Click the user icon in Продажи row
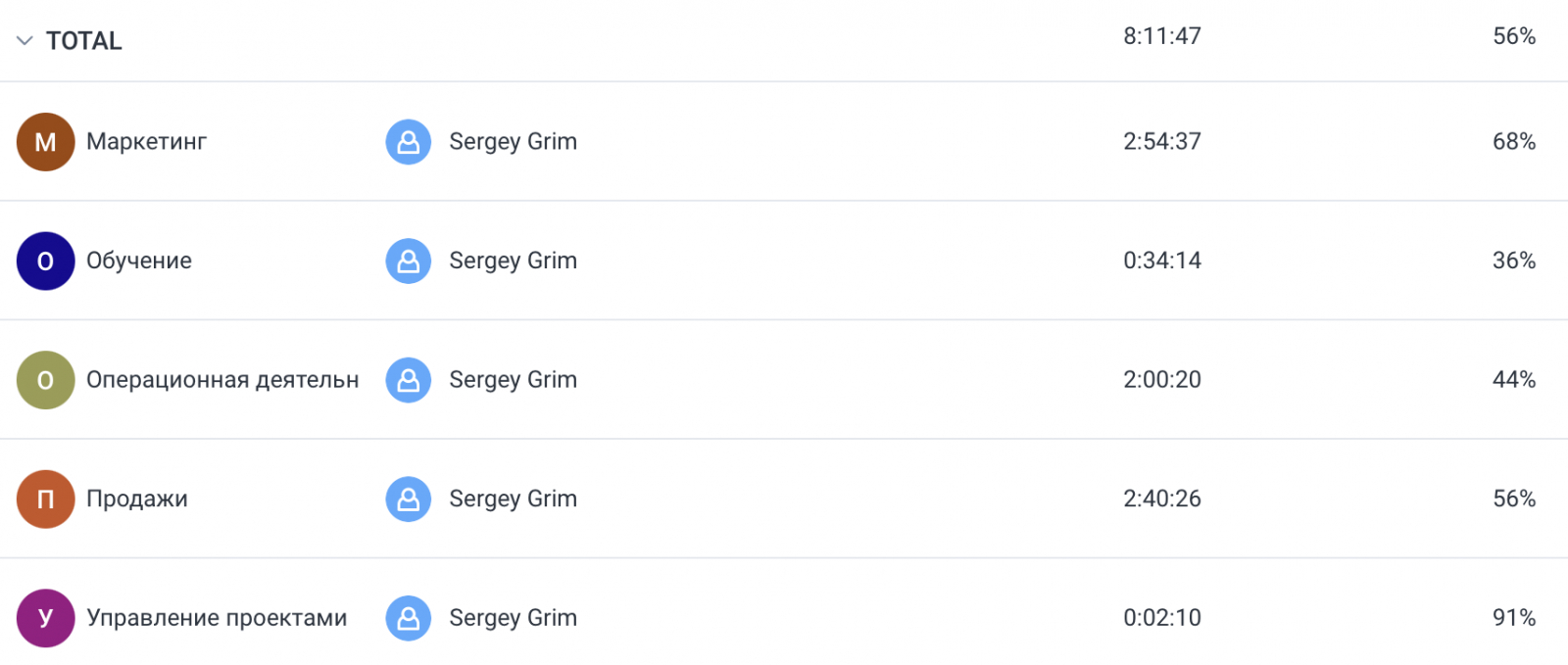The image size is (1568, 665). [x=408, y=499]
